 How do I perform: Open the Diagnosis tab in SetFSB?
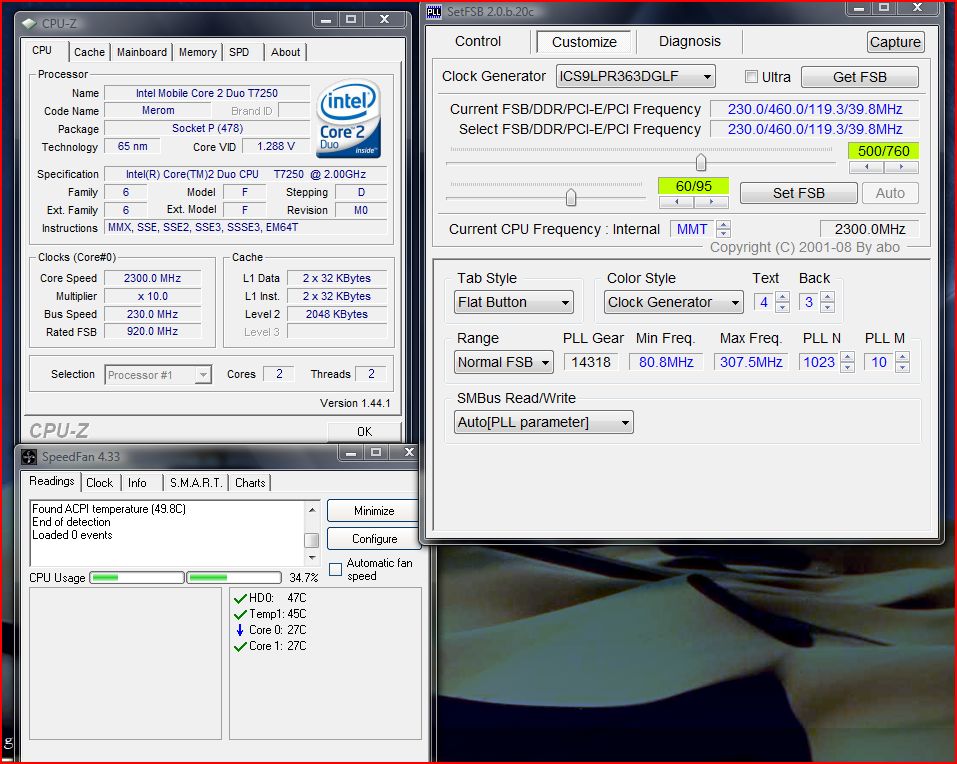(690, 41)
